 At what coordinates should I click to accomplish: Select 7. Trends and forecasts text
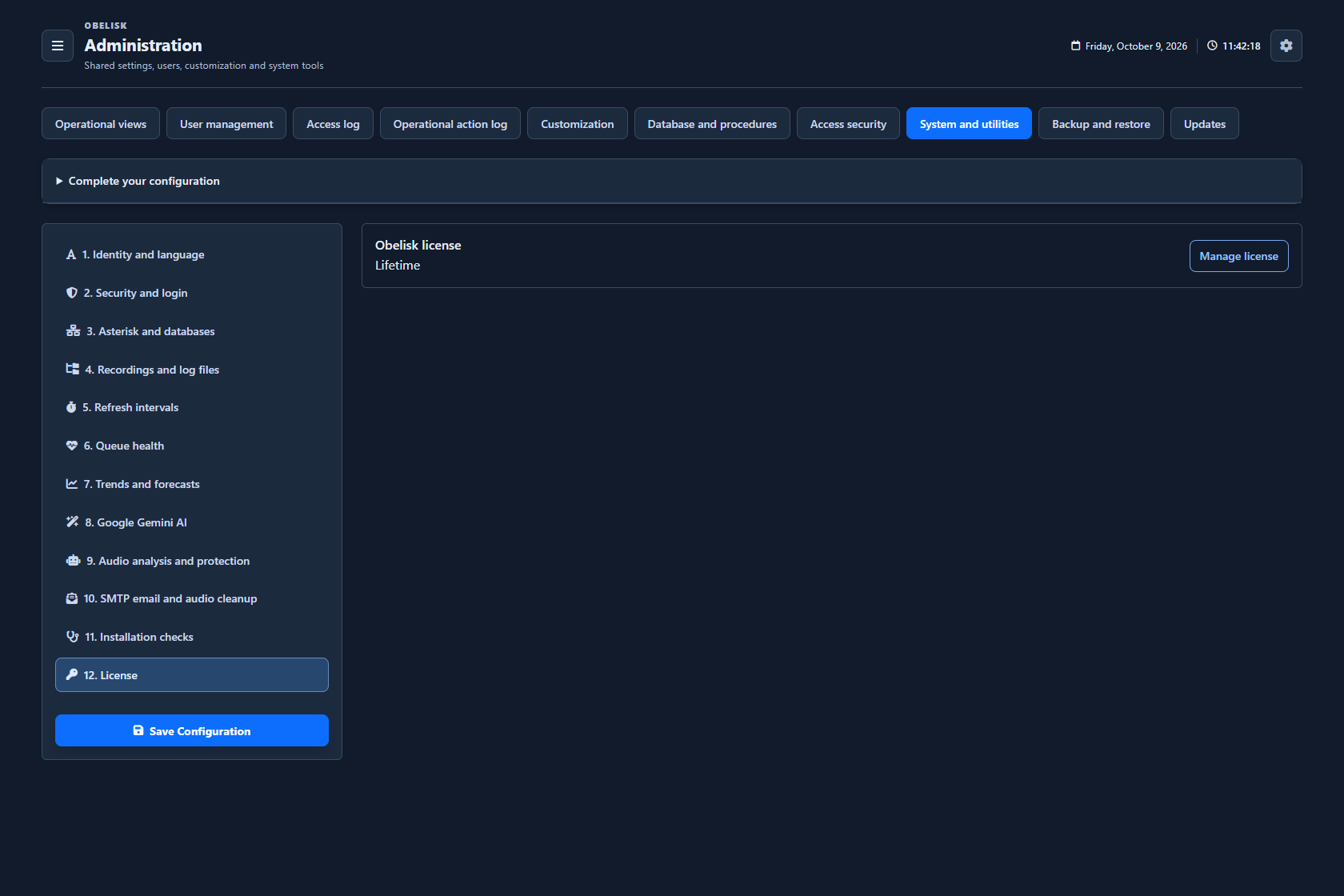[142, 484]
